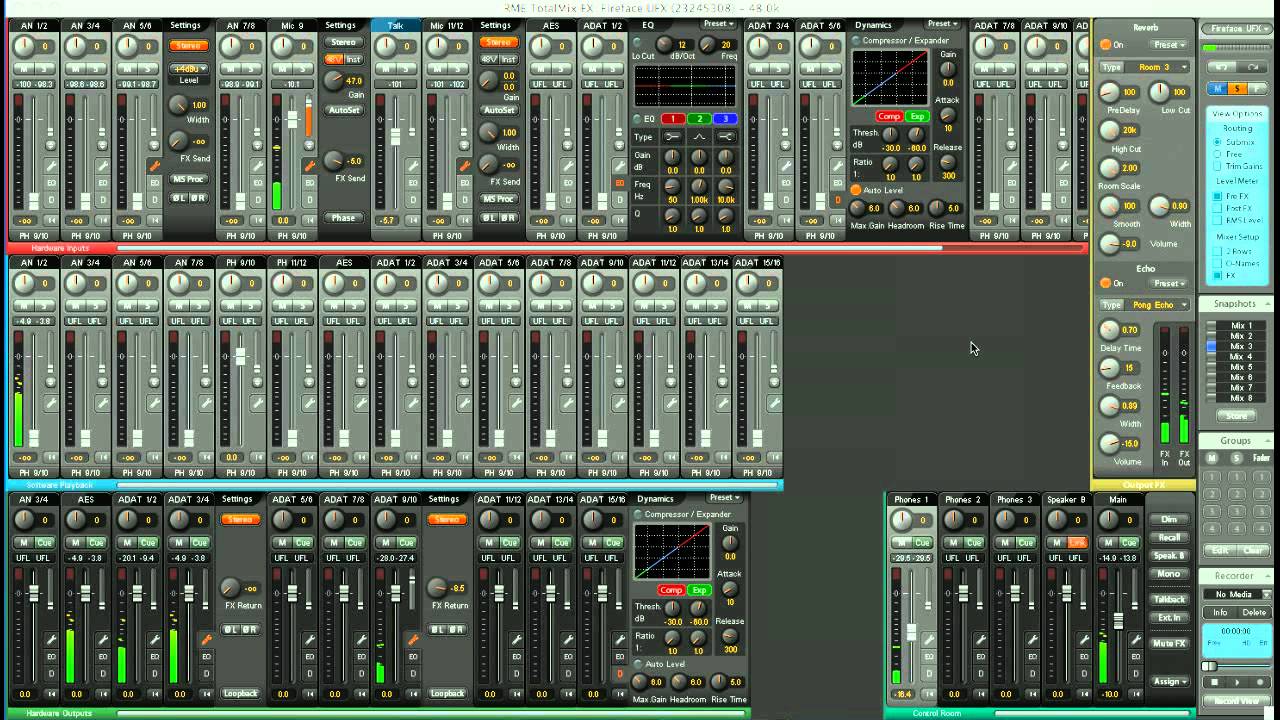The image size is (1280, 720).
Task: Select EQ band 3 blue button
Action: coord(725,119)
